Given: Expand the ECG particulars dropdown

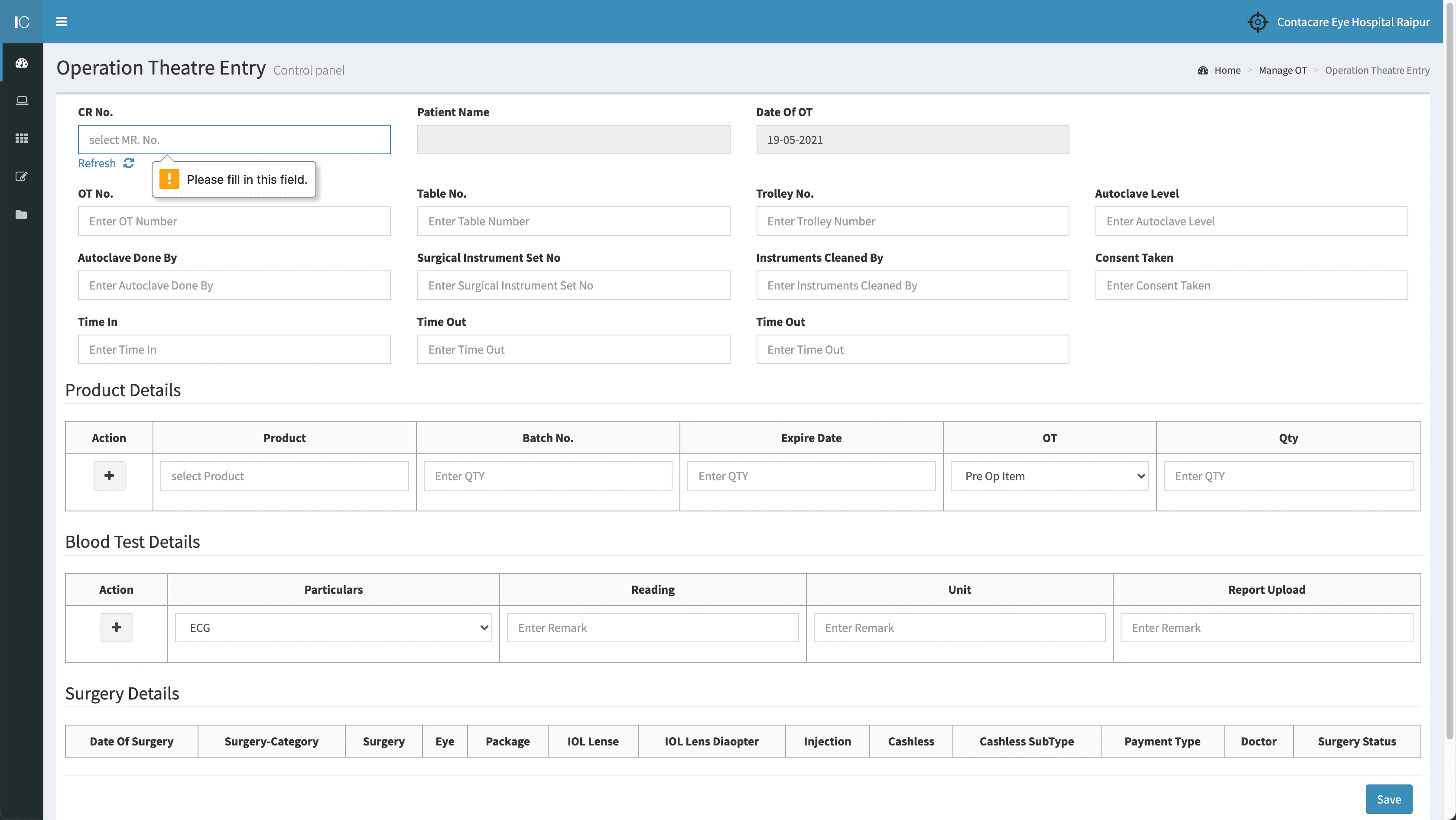Looking at the screenshot, I should 333,627.
